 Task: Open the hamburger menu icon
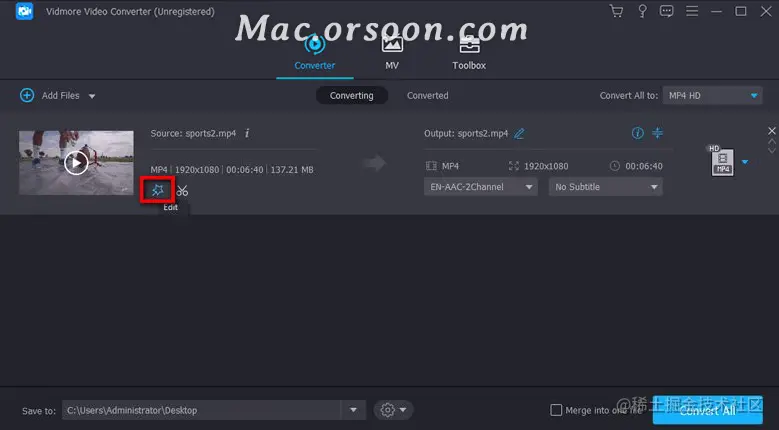(692, 11)
